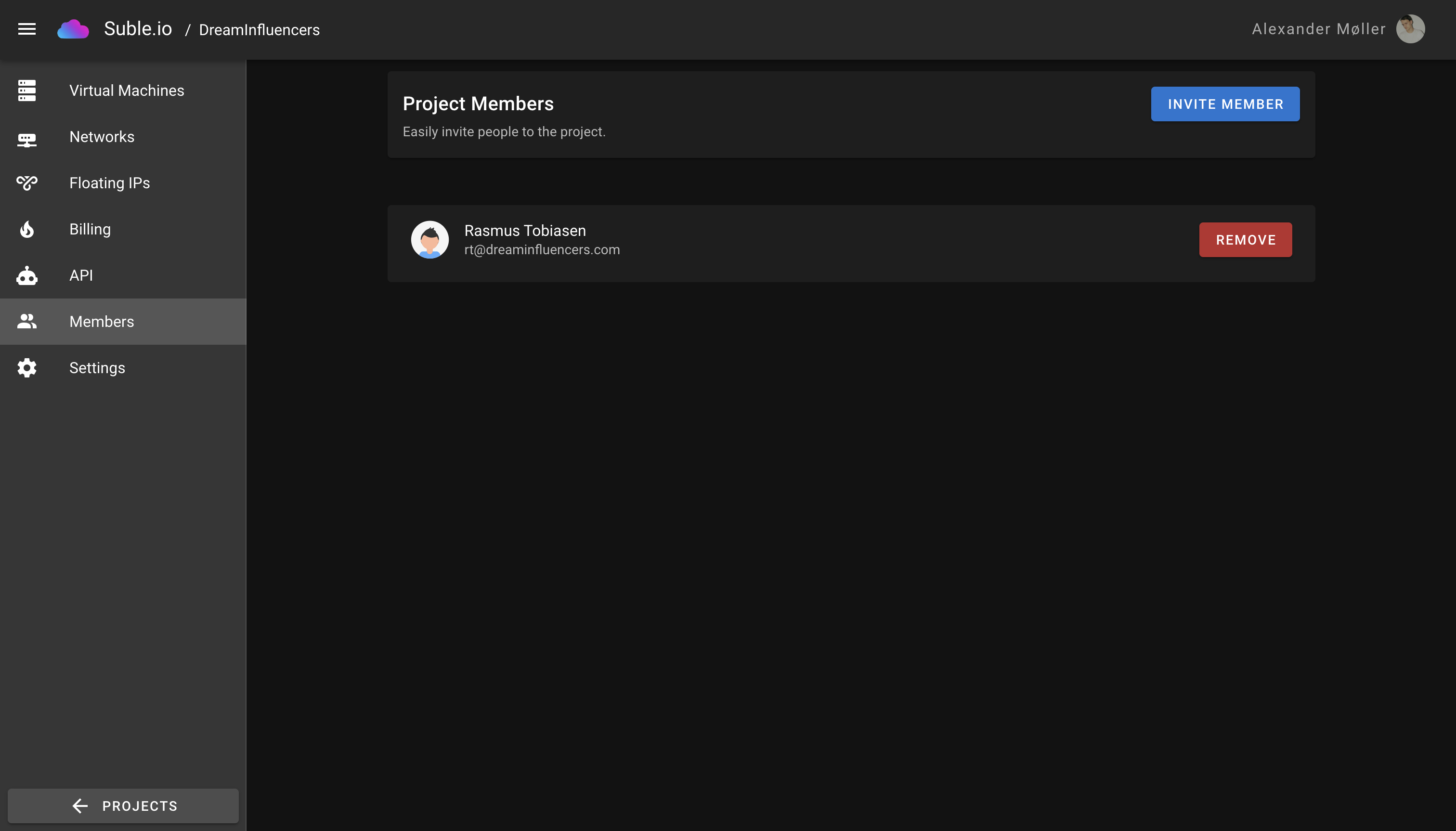The width and height of the screenshot is (1456, 831).
Task: Select the email rt@dreaminfluencers.com text
Action: [x=542, y=249]
